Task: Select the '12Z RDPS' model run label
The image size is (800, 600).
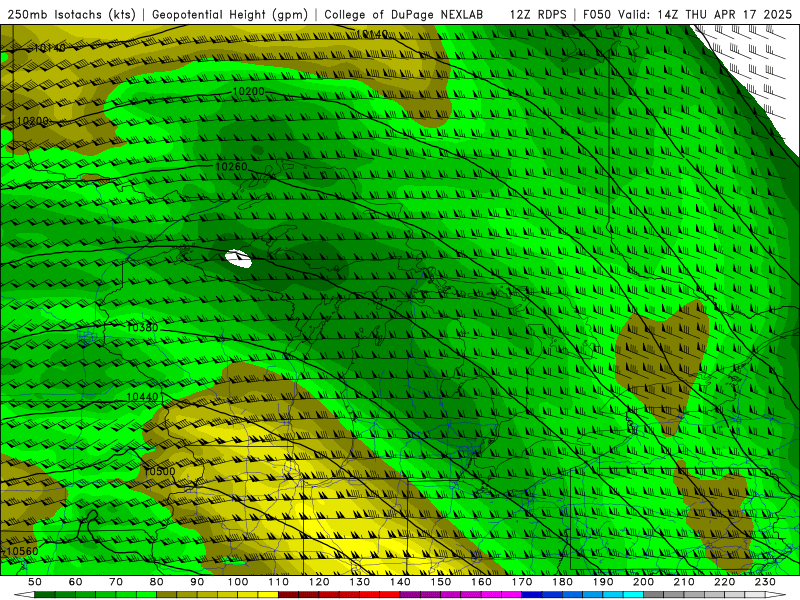Action: tap(538, 15)
